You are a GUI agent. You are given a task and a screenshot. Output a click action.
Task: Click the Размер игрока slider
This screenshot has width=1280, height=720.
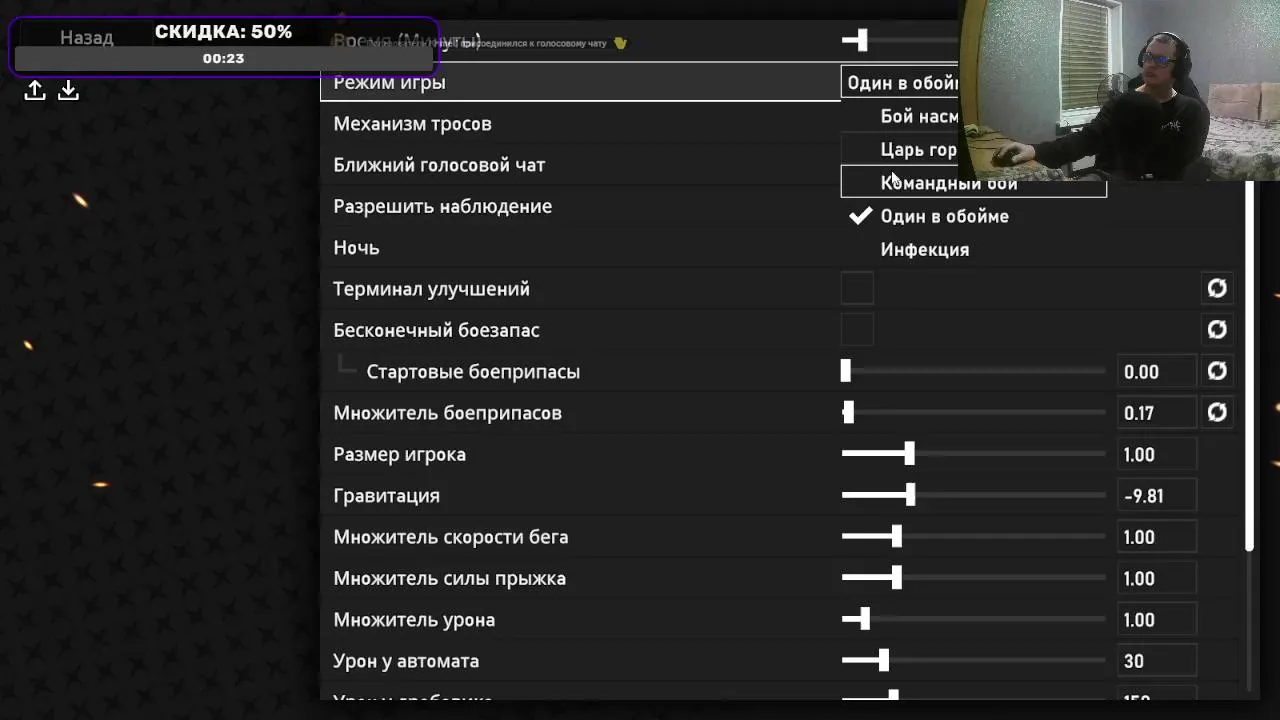[x=973, y=454]
